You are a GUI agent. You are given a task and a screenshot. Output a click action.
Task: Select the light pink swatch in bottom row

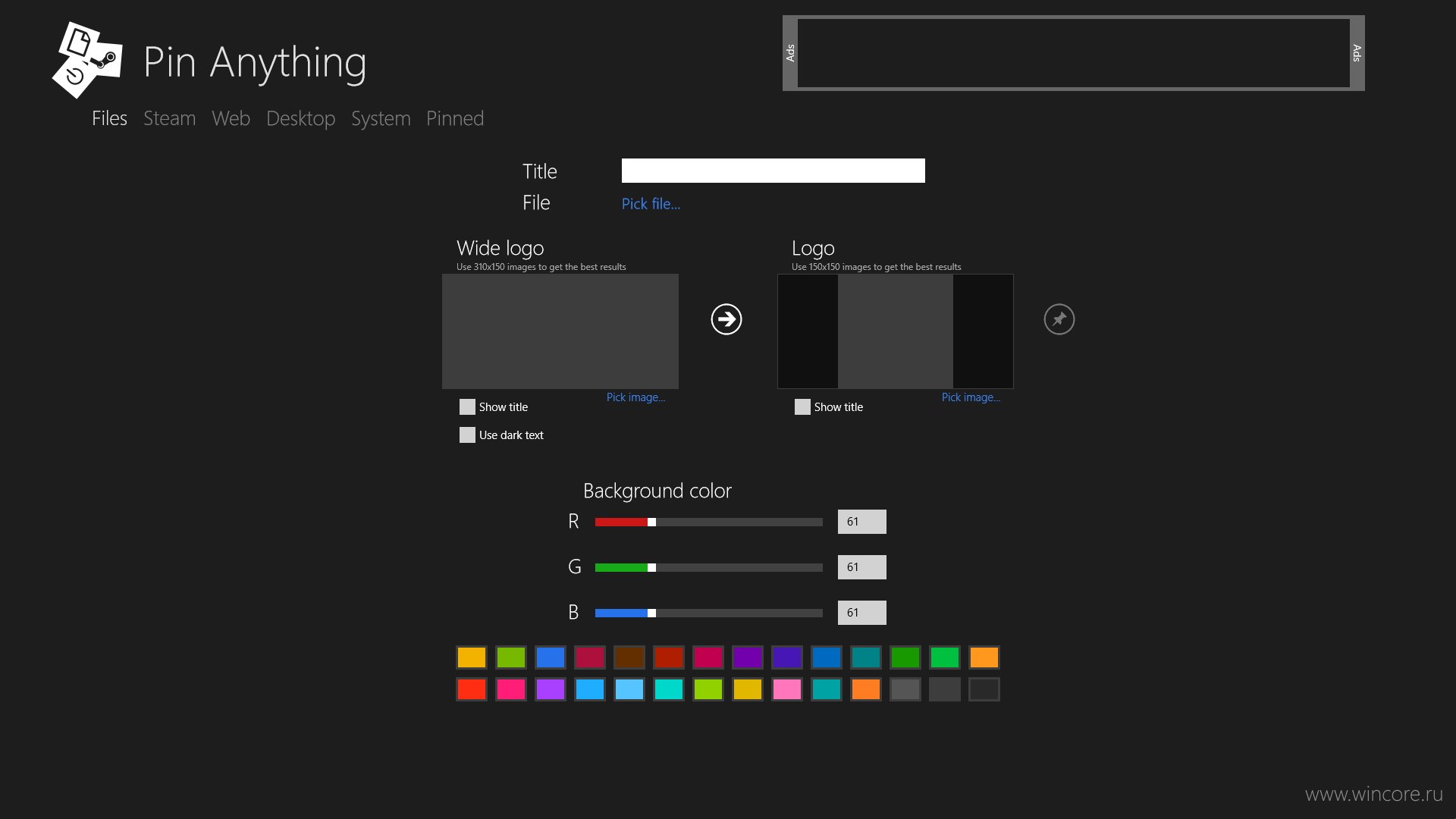click(787, 689)
